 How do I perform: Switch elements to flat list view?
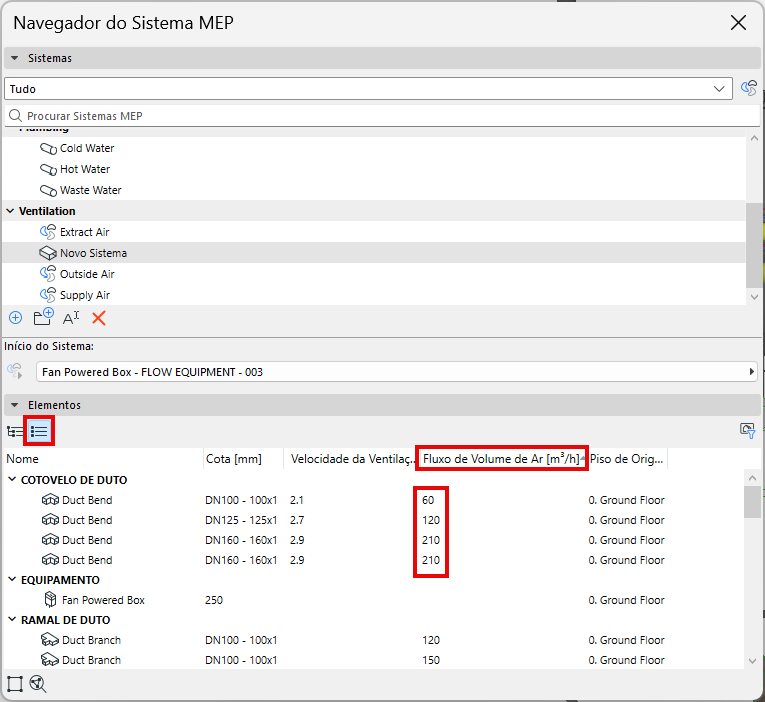39,431
